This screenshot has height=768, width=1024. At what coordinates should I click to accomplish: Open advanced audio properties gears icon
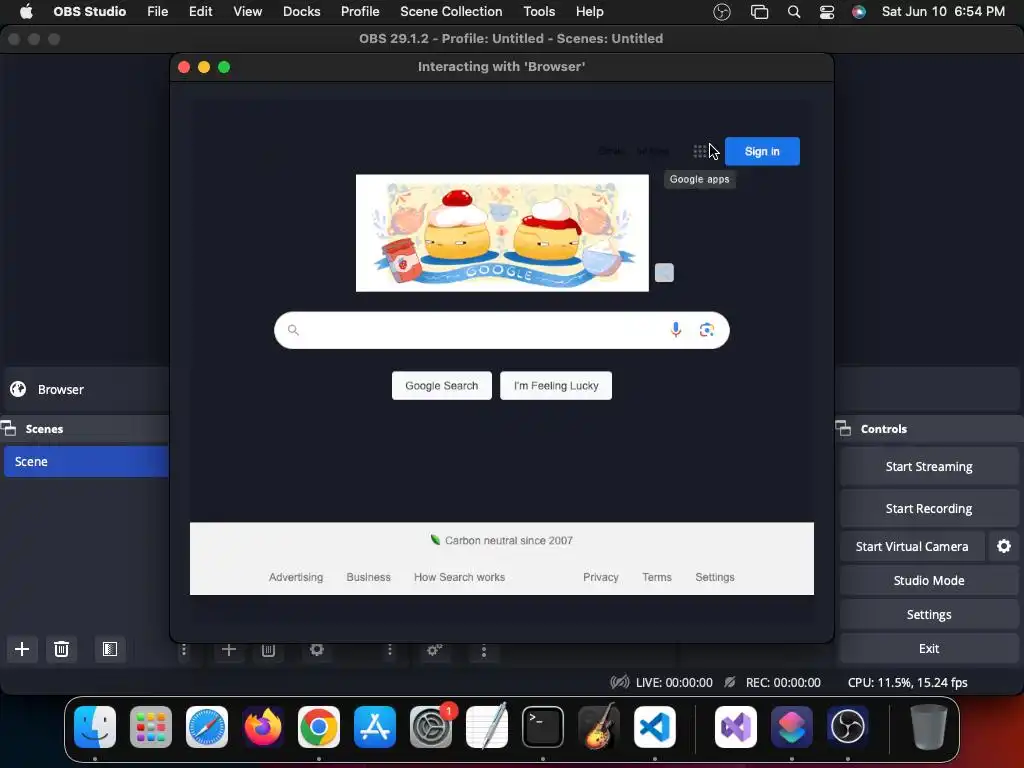click(434, 650)
